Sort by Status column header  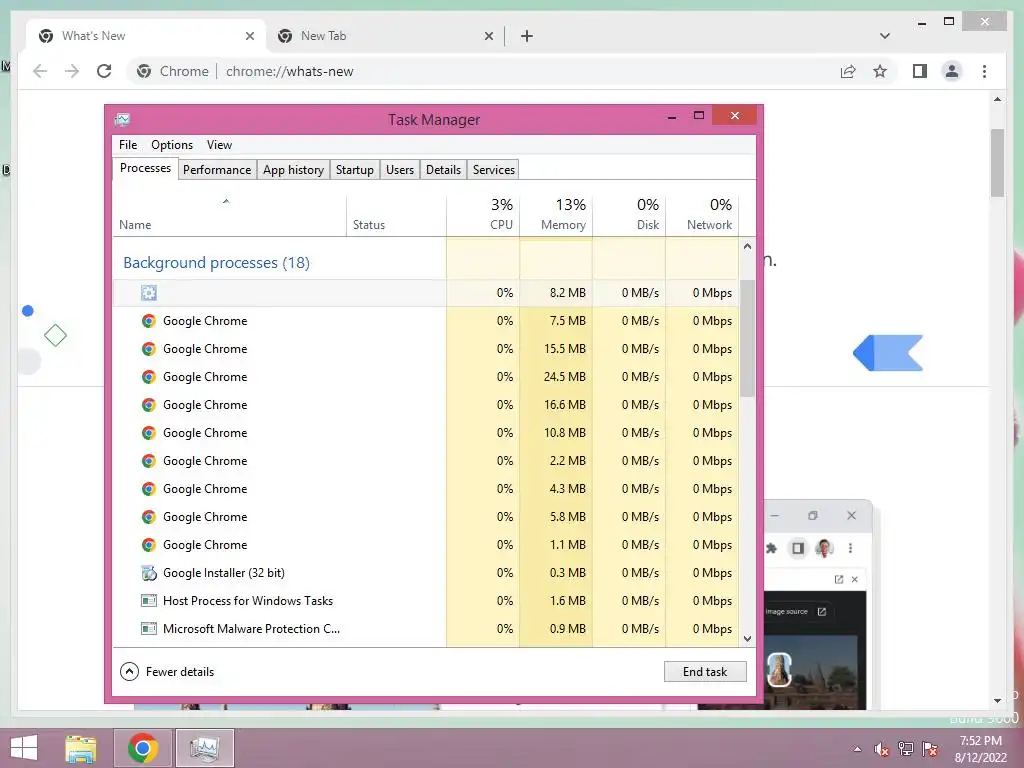[x=396, y=216]
